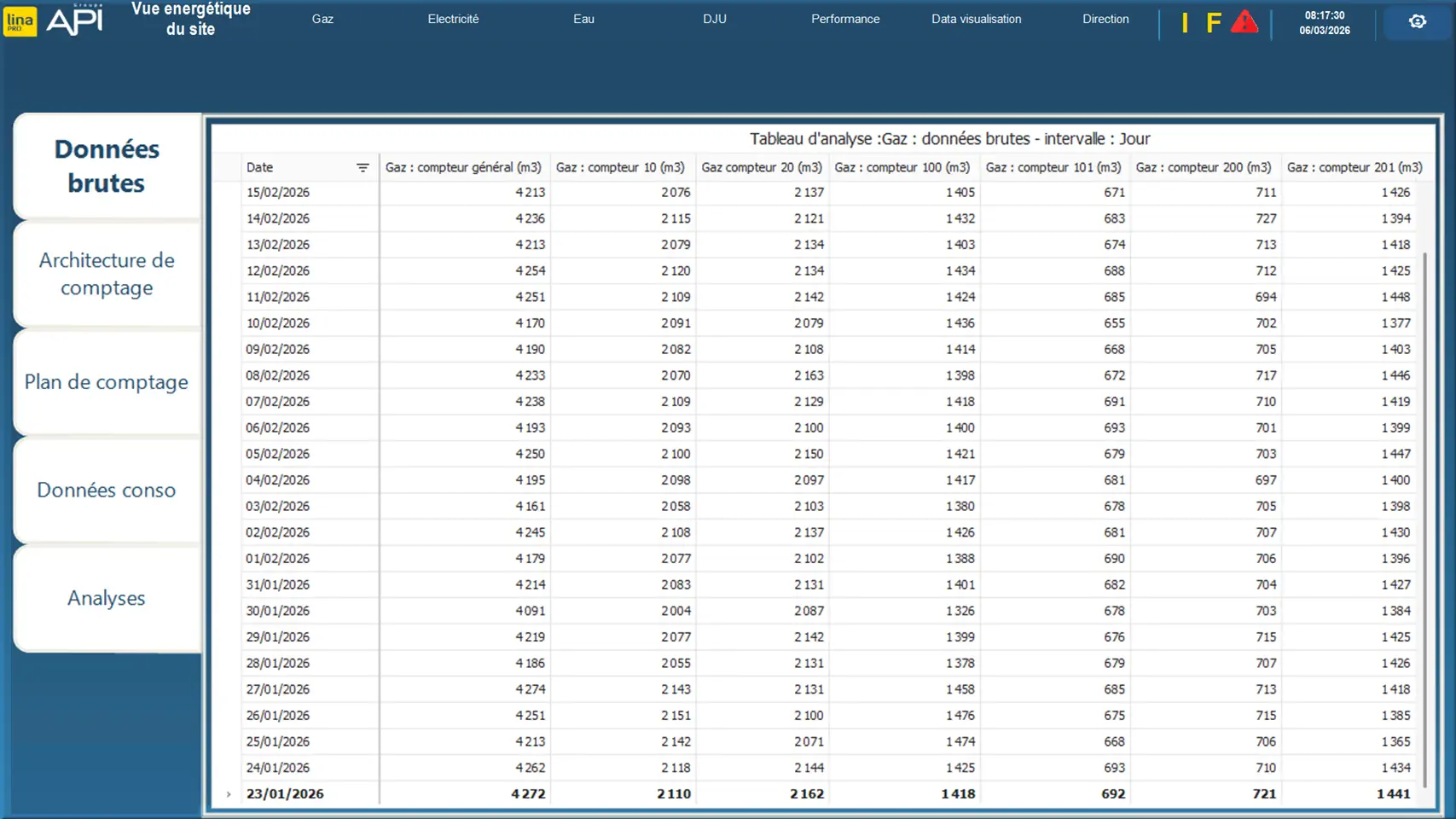
Task: Open the Analyses side tab
Action: (107, 598)
